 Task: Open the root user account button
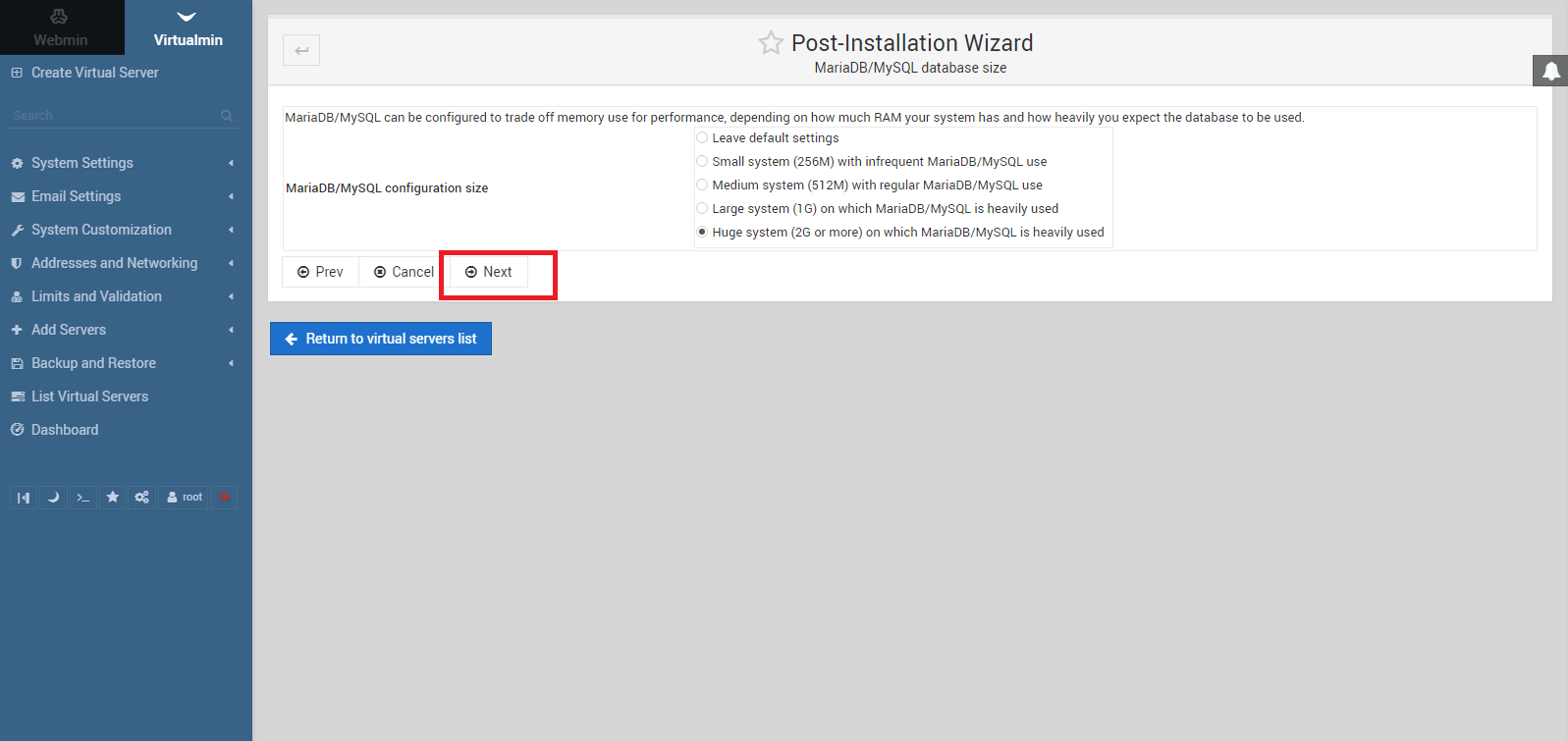tap(185, 498)
